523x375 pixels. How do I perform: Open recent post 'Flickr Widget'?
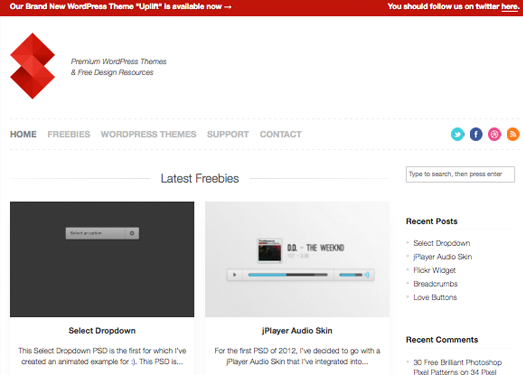pyautogui.click(x=435, y=270)
